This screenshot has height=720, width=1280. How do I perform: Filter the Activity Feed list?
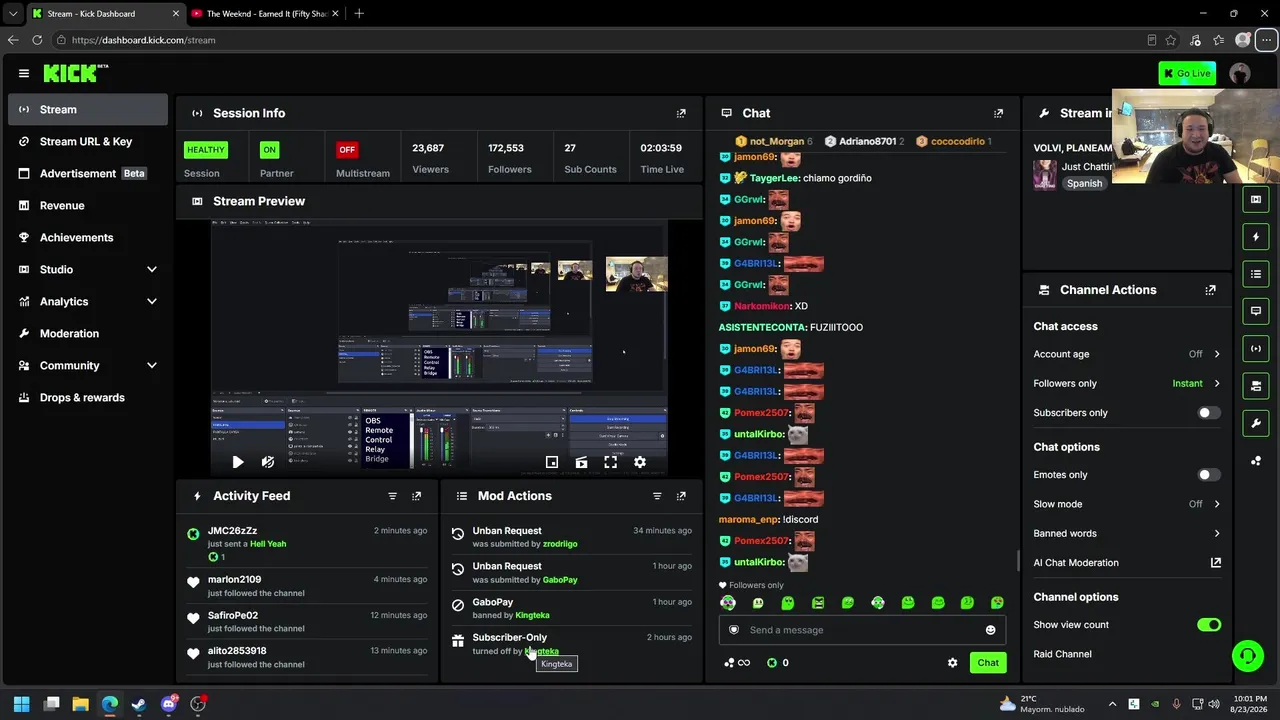coord(392,496)
